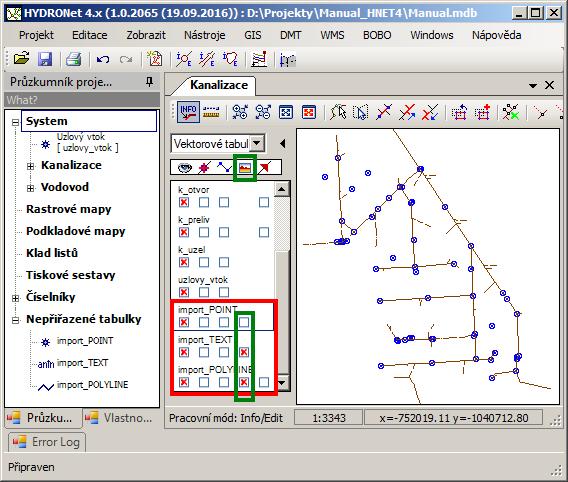568x482 pixels.
Task: Expand the Vodovod tree node
Action: pyautogui.click(x=31, y=188)
